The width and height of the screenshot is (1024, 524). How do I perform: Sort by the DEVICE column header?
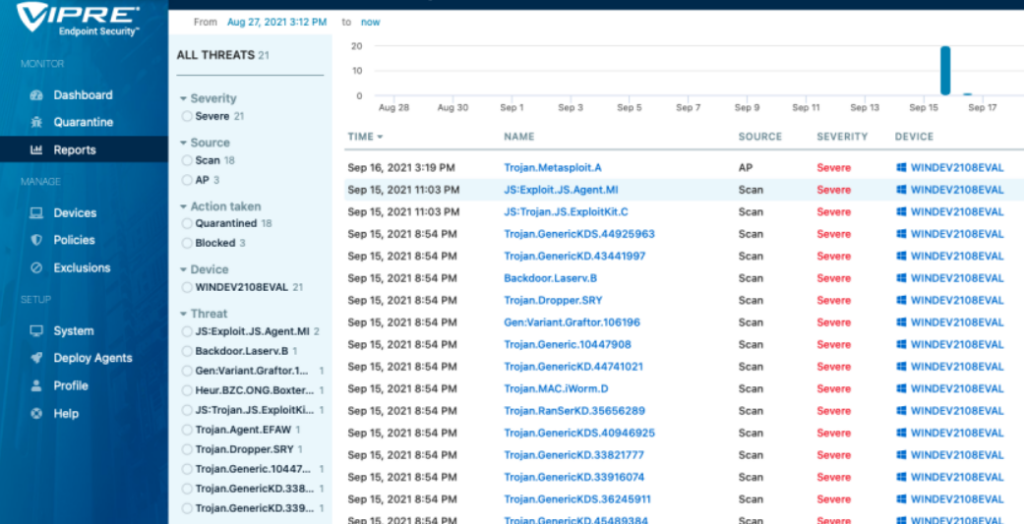pos(914,137)
